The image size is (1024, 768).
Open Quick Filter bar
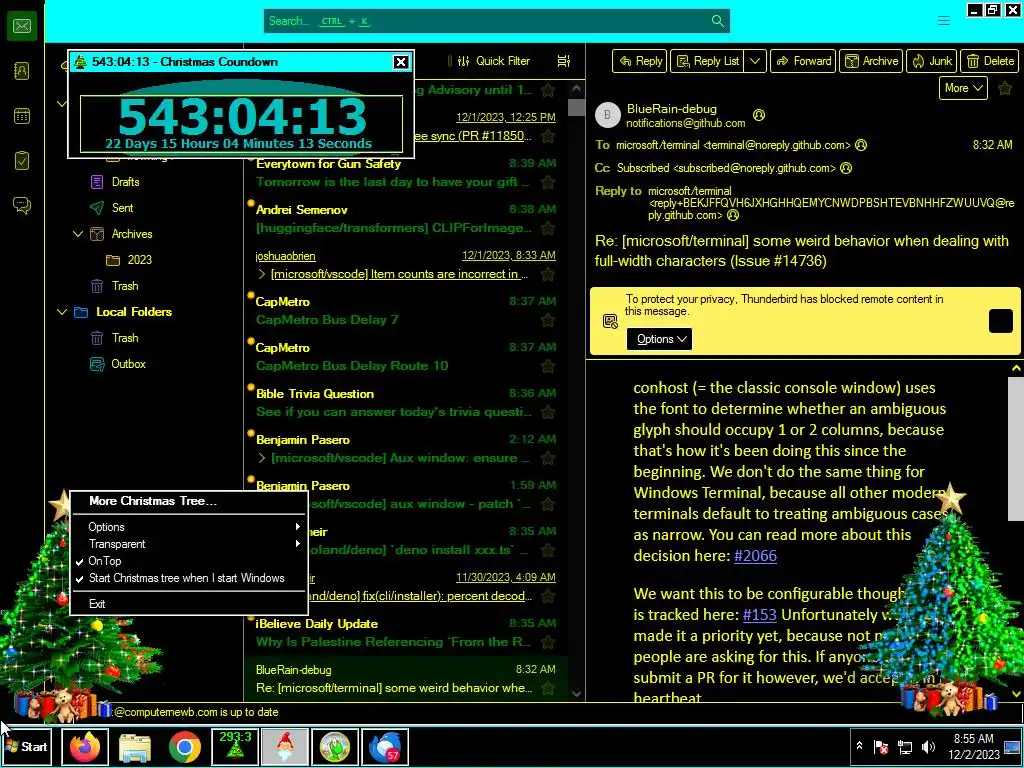pyautogui.click(x=494, y=61)
